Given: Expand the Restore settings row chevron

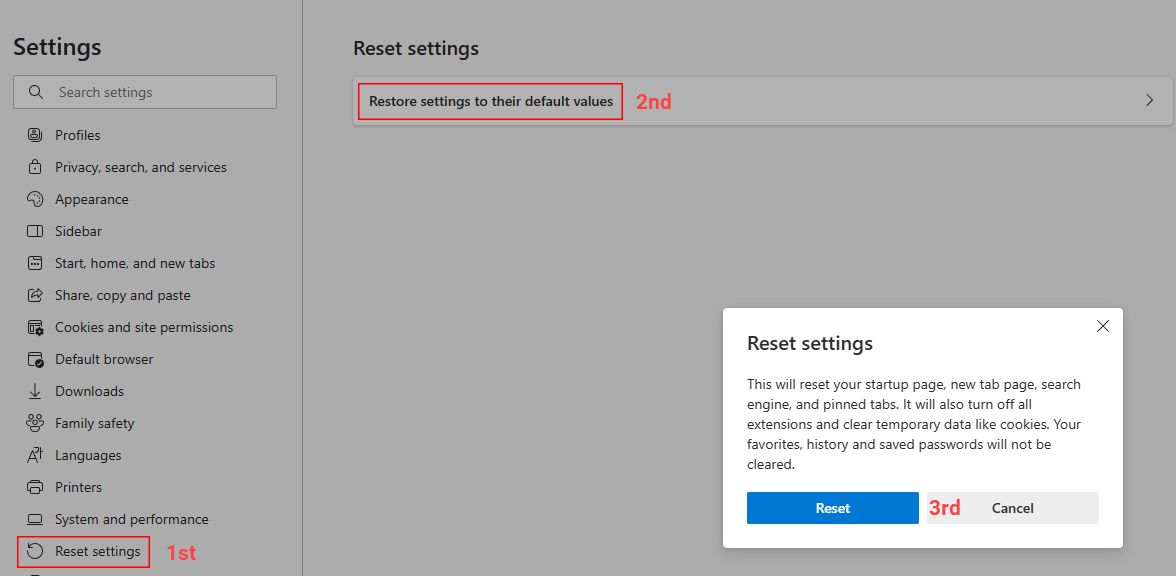Looking at the screenshot, I should pos(1150,101).
